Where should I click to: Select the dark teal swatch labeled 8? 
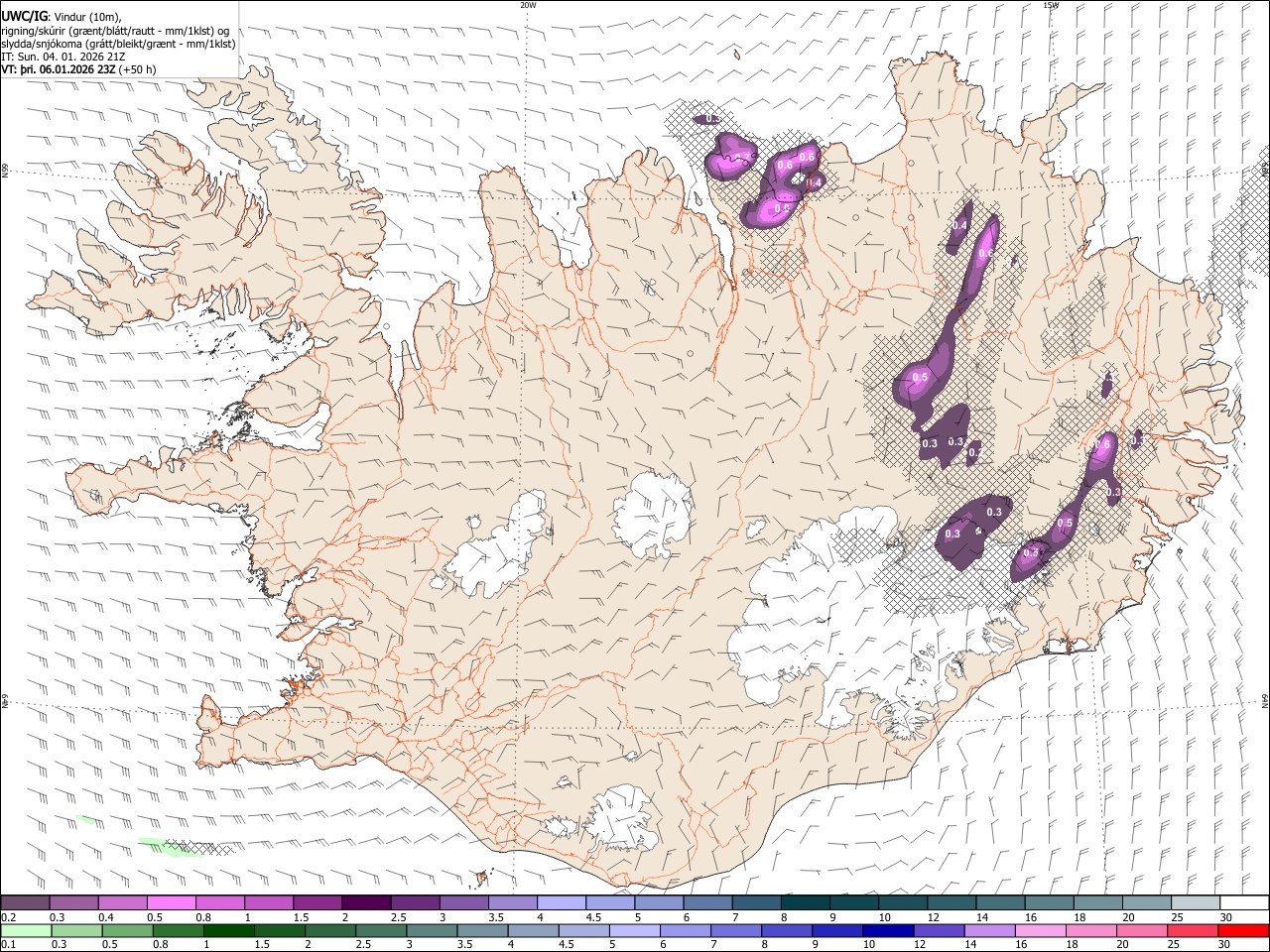coord(806,902)
